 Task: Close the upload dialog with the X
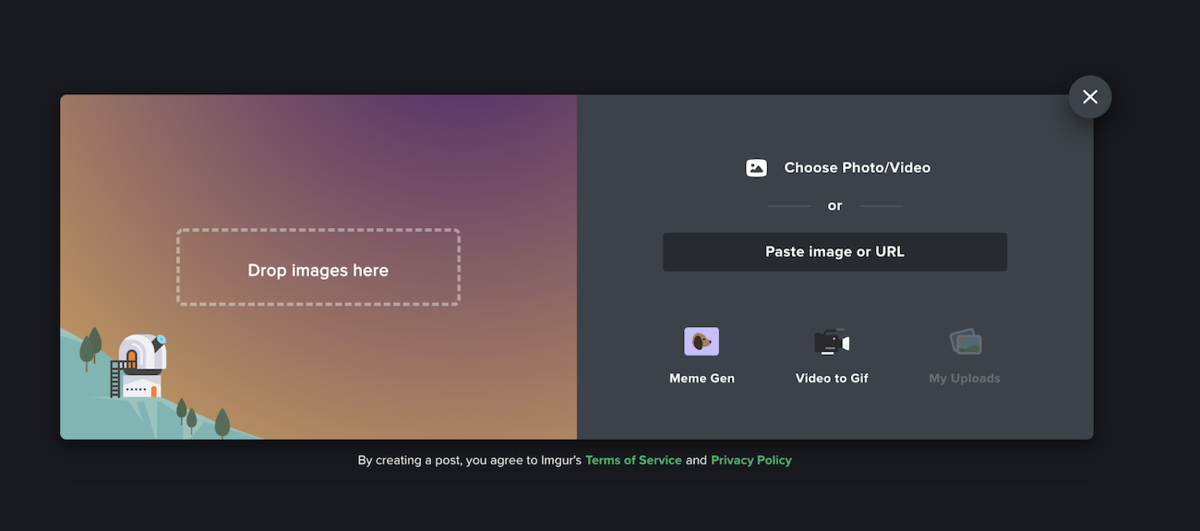point(1090,97)
